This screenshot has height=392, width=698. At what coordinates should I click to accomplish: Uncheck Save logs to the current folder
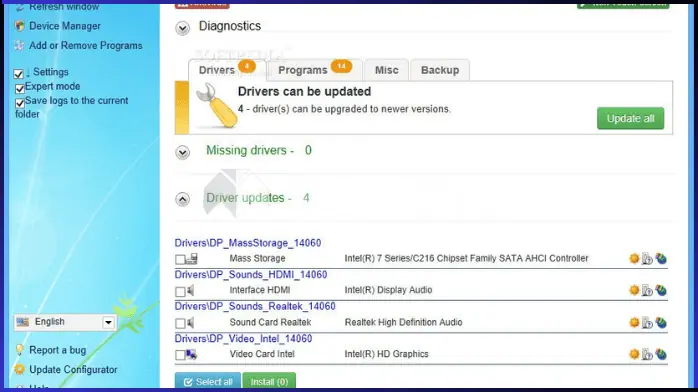tap(20, 103)
